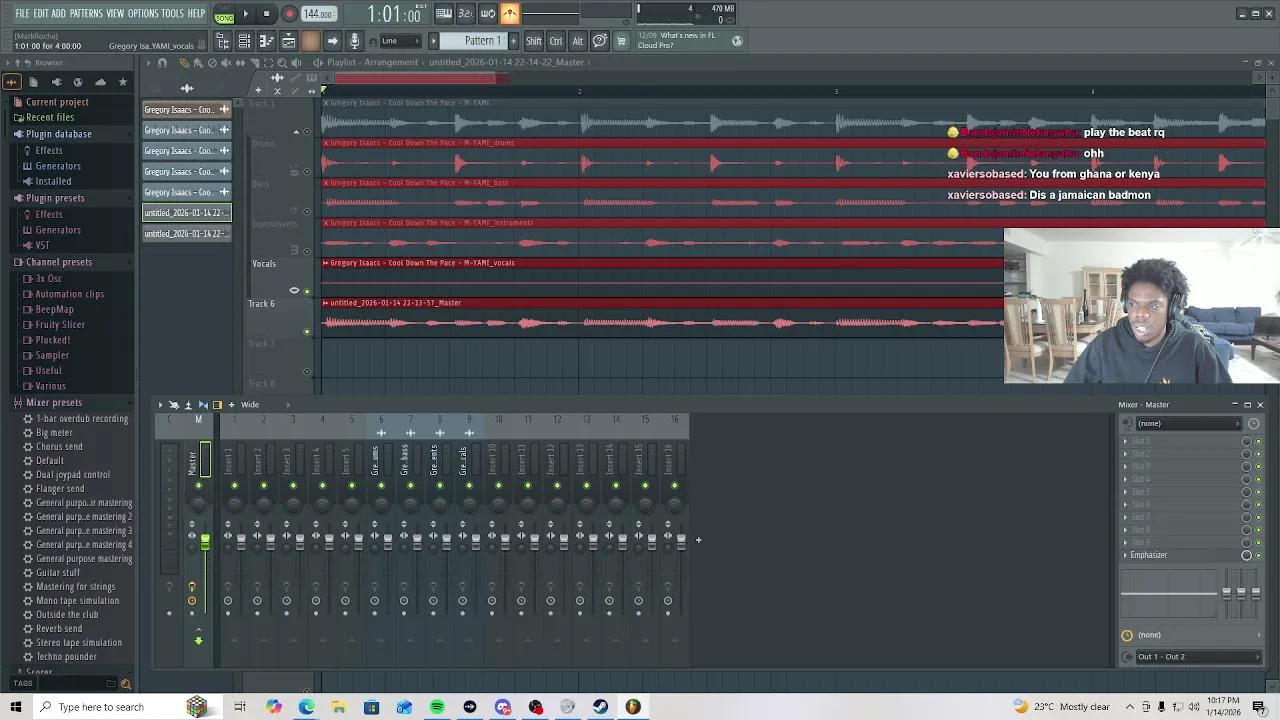Toggle Song/Pattern mode button
Image resolution: width=1280 pixels, height=720 pixels.
click(224, 15)
